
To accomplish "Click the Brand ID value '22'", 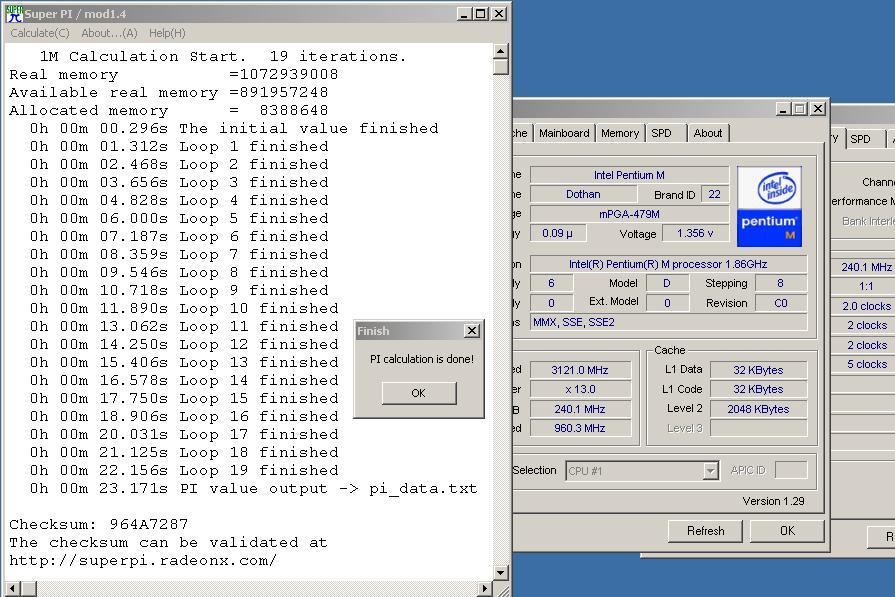I will (715, 194).
